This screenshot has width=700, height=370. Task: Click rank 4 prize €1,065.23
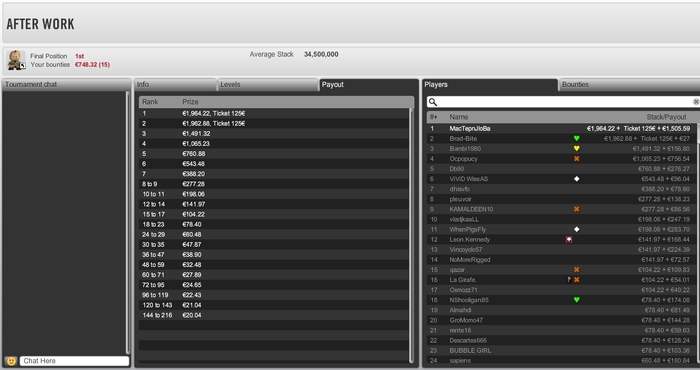click(x=196, y=143)
